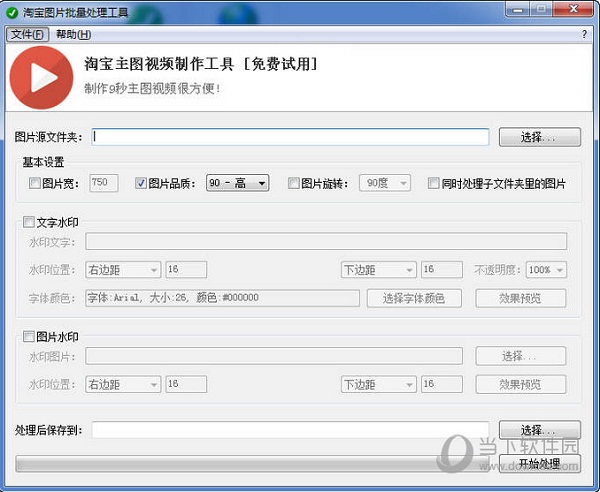Screen dimensions: 600x492
Task: Click the 制作9秒主图视频很方便! subtitle text
Action: tap(152, 88)
